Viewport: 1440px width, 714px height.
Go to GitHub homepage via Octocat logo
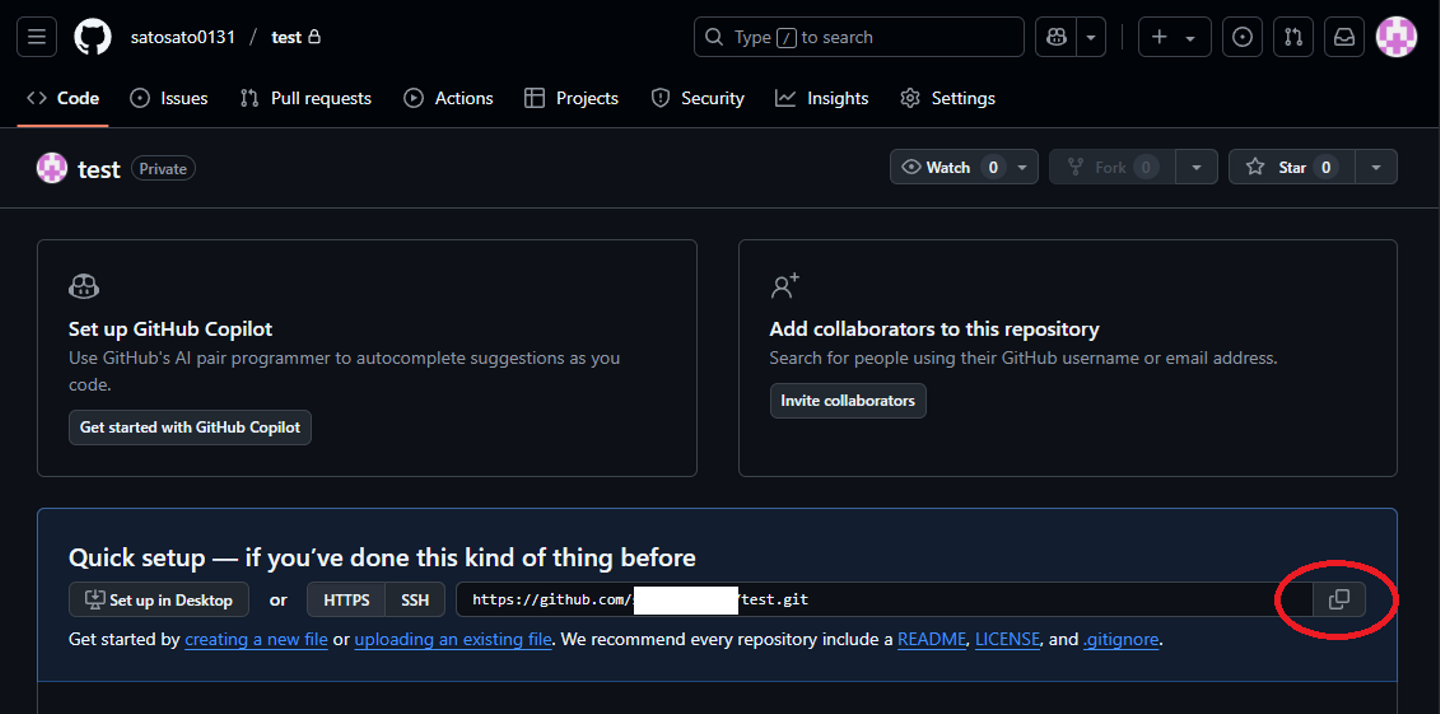click(x=93, y=37)
